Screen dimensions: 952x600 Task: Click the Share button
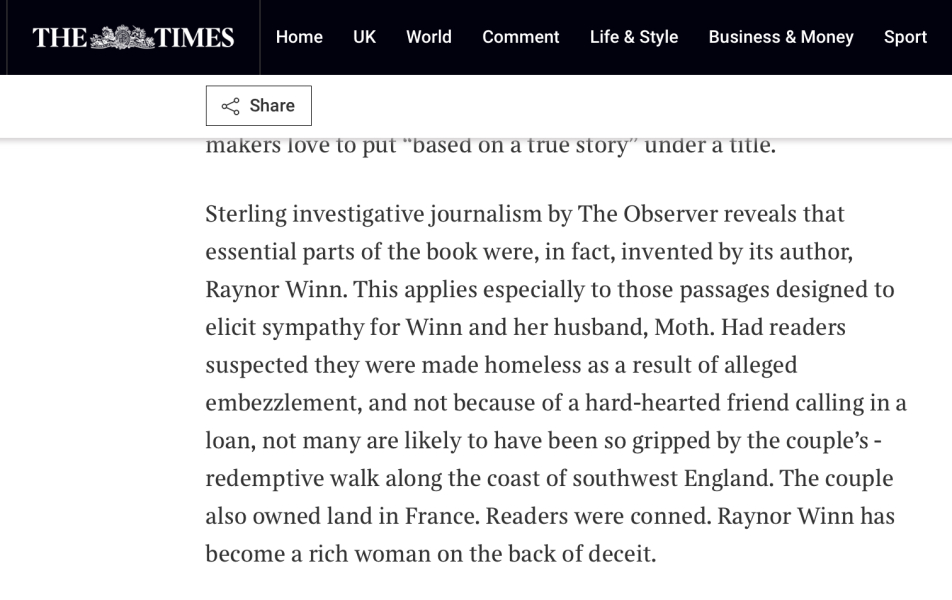tap(259, 105)
